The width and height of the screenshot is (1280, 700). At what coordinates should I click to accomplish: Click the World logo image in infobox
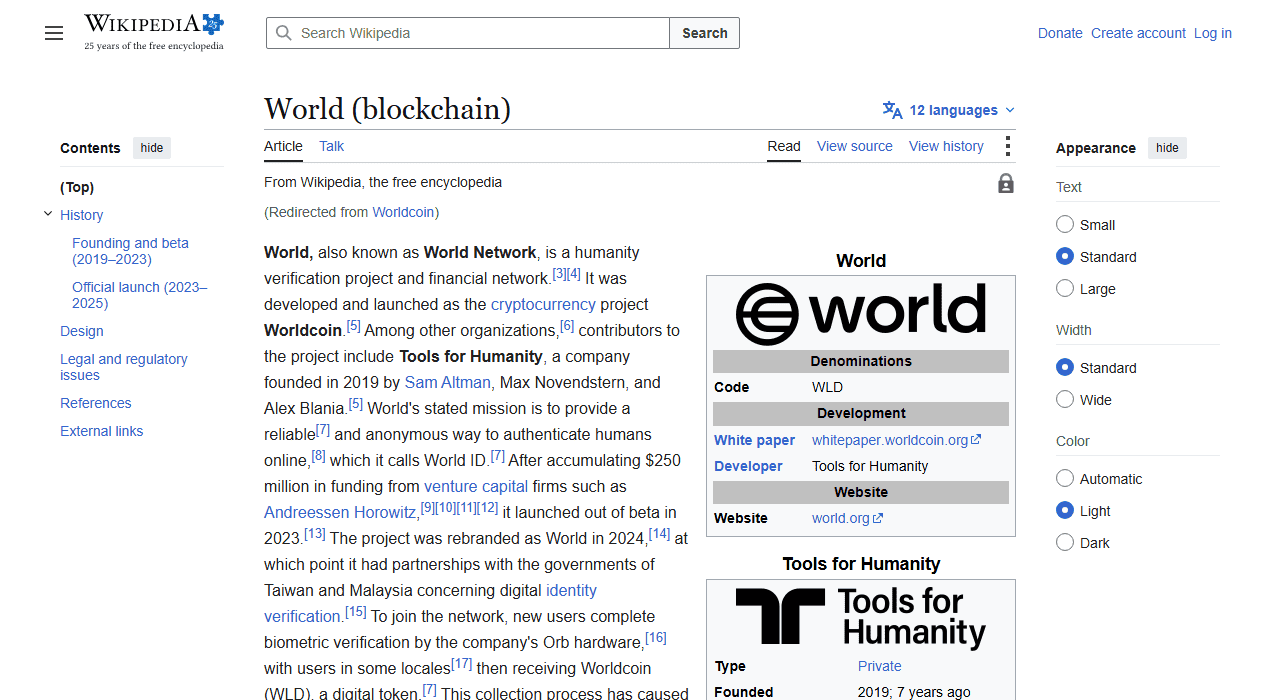pos(861,313)
